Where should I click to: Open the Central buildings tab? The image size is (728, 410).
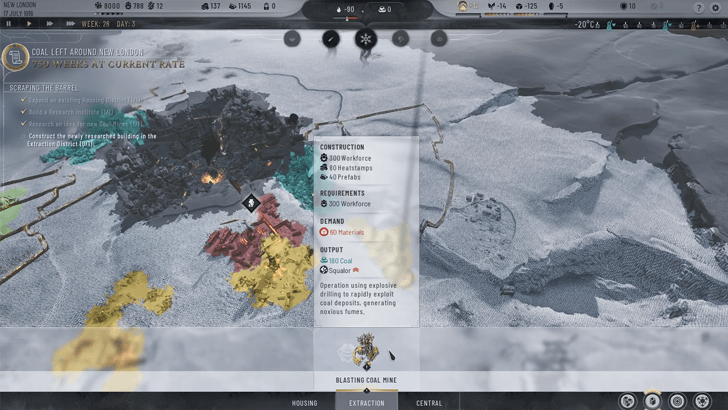tap(429, 403)
